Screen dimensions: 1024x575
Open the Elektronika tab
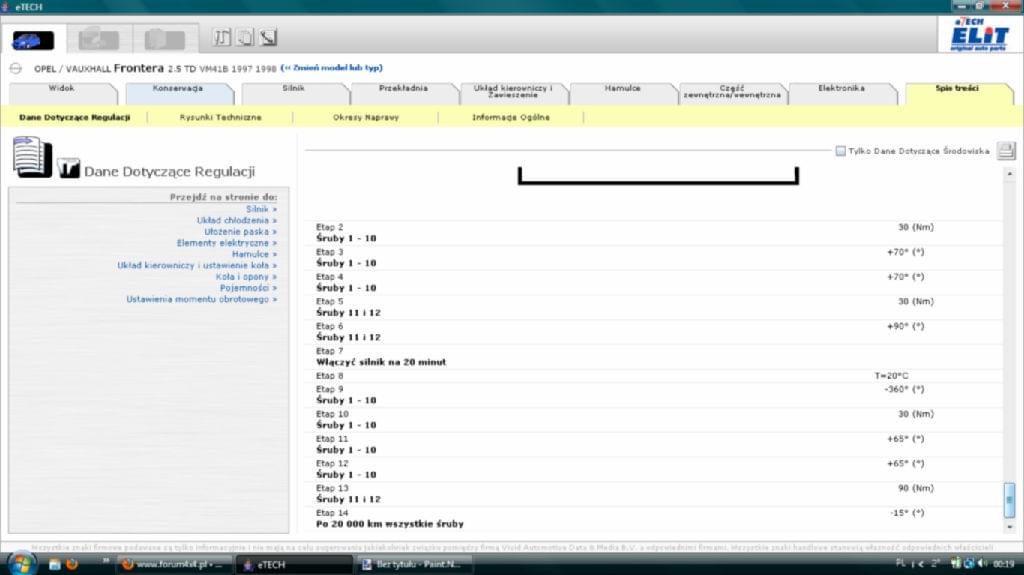pos(842,93)
